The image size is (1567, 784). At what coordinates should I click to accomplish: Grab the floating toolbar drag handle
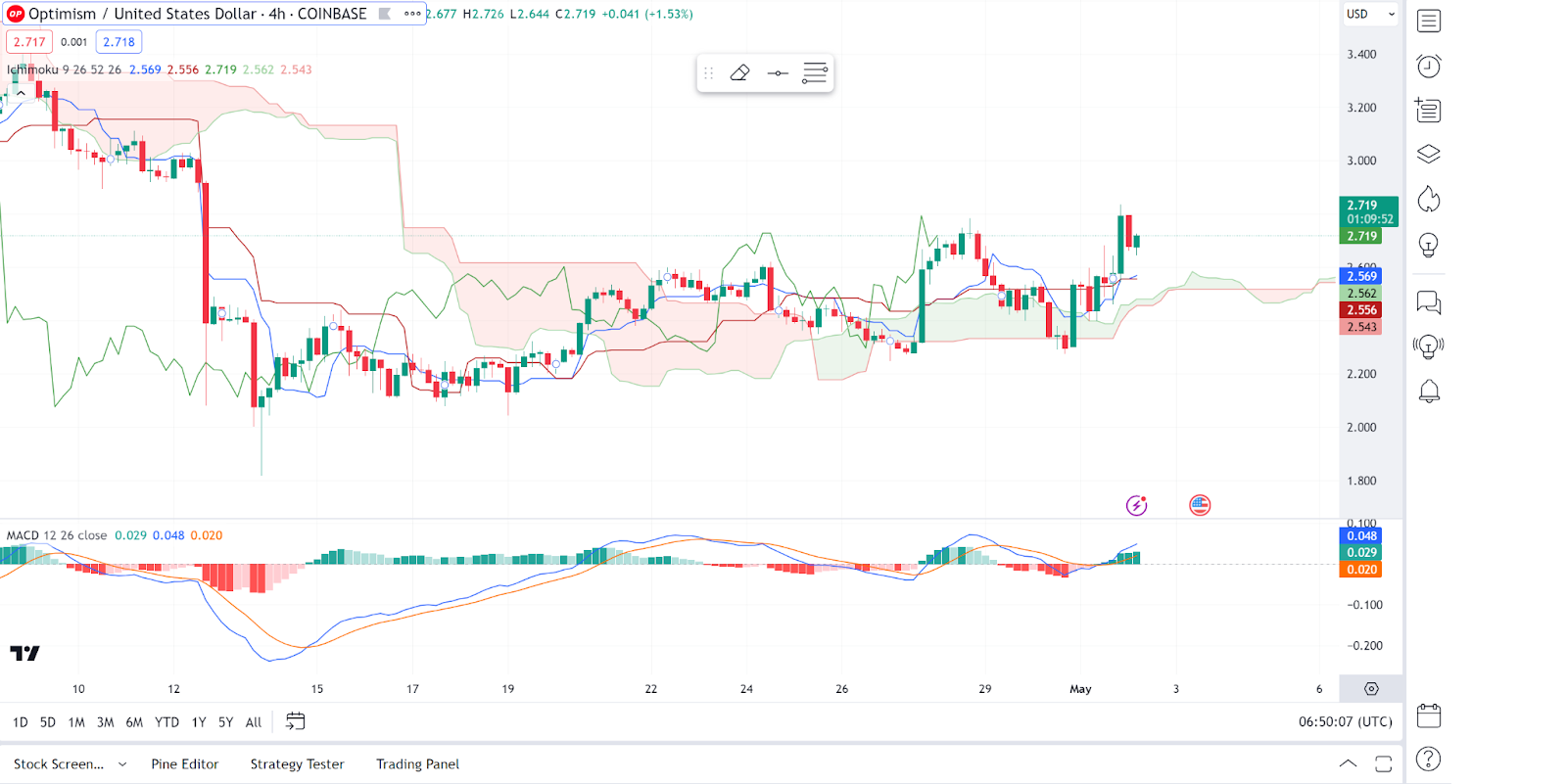709,73
